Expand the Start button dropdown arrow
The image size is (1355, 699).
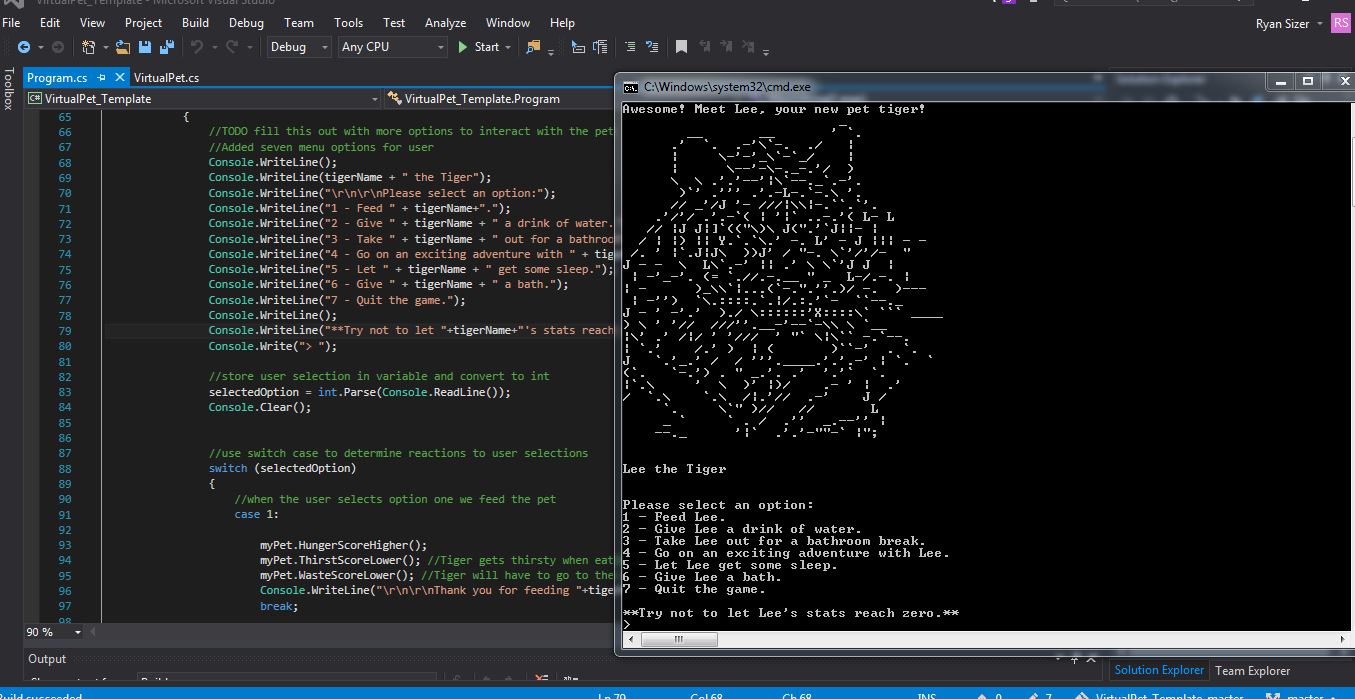(x=508, y=47)
